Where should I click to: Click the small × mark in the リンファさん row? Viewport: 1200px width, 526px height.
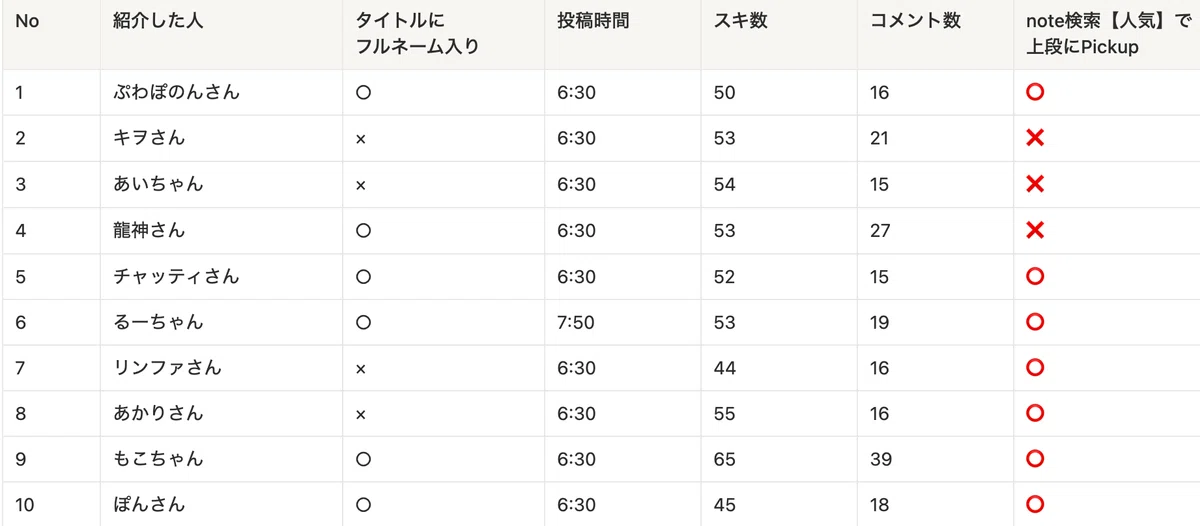[361, 369]
